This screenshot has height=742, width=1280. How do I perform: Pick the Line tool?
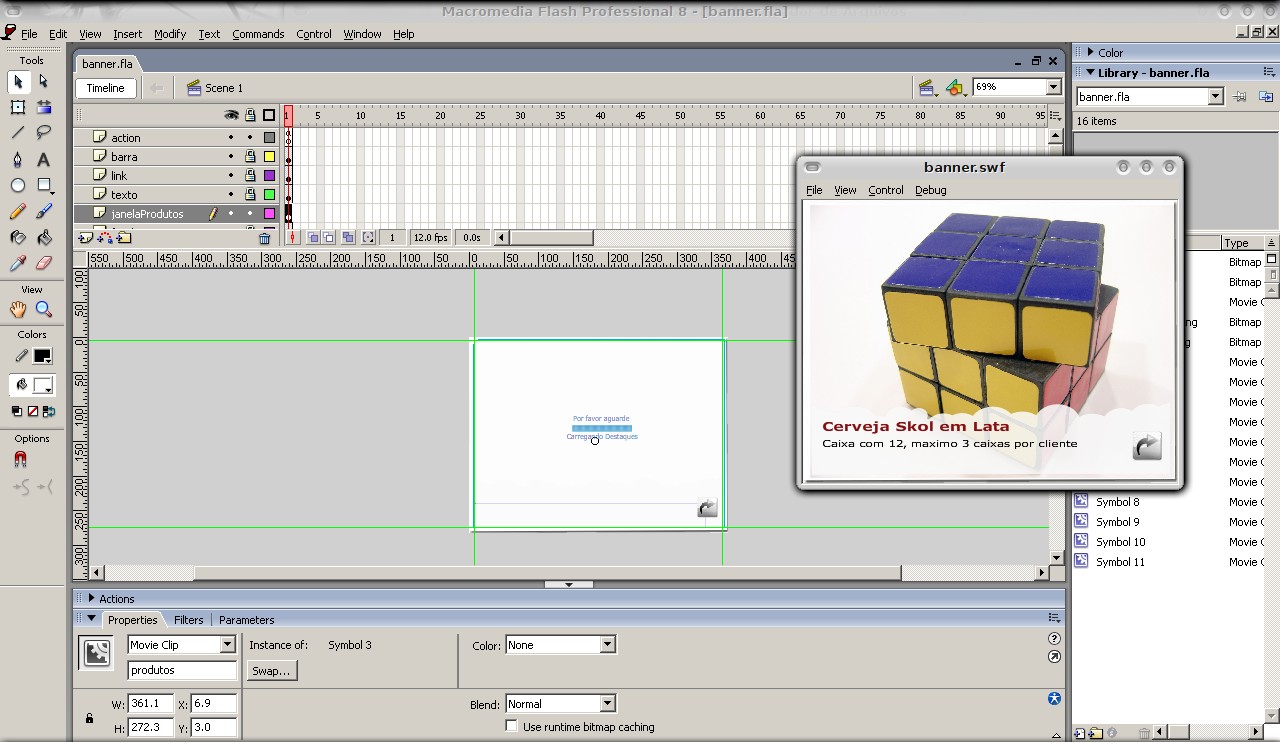click(x=18, y=133)
